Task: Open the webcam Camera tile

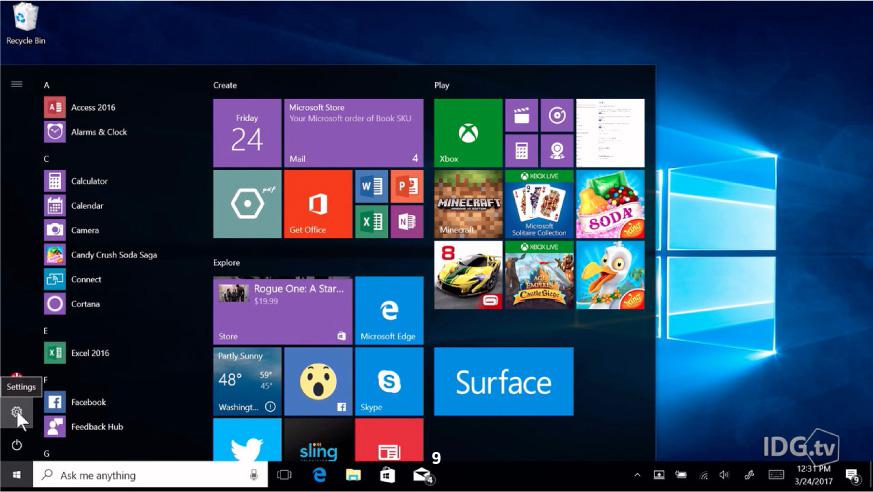Action: pos(557,151)
